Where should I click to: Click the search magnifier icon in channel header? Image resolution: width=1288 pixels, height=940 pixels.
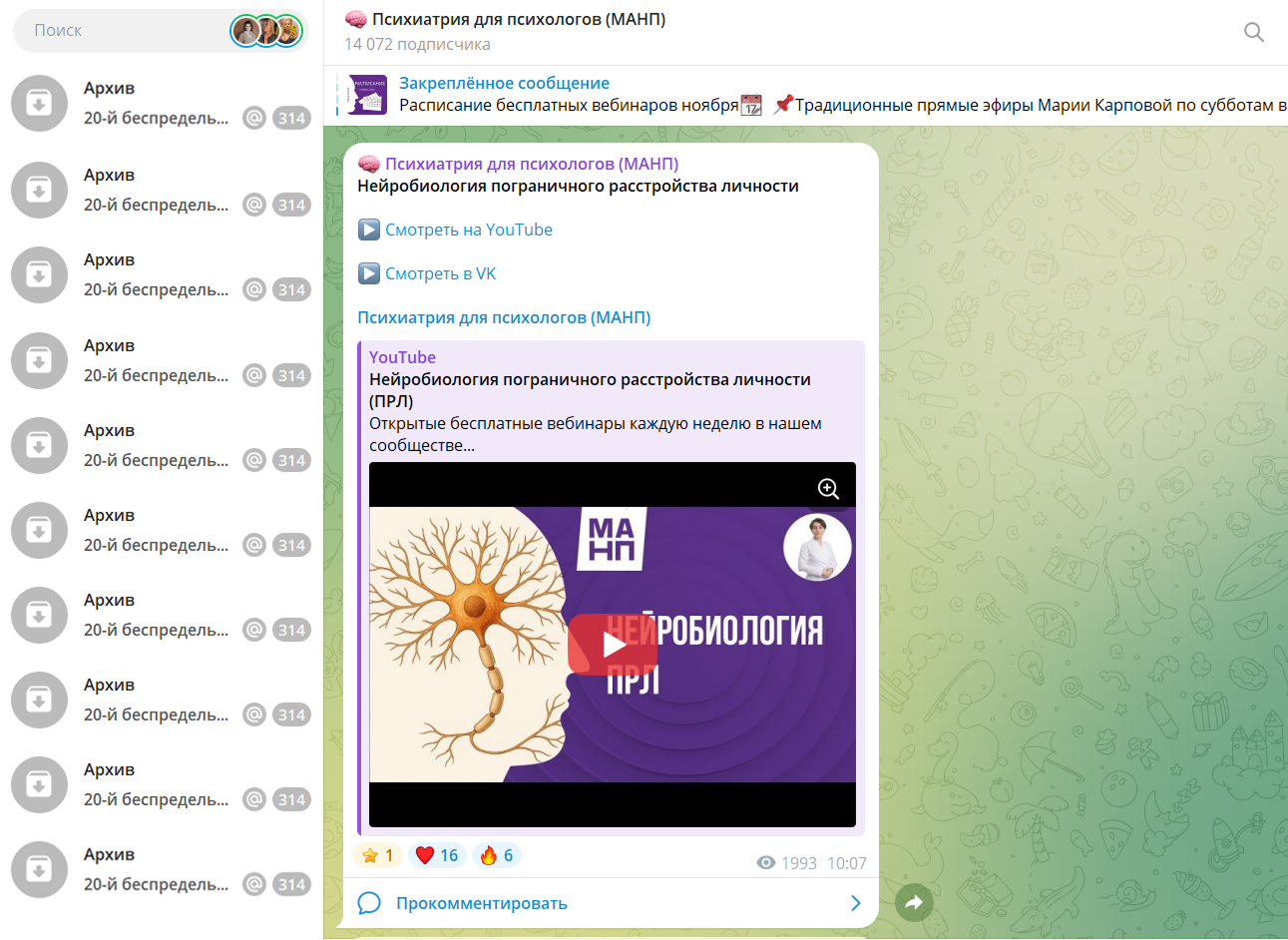tap(1253, 32)
